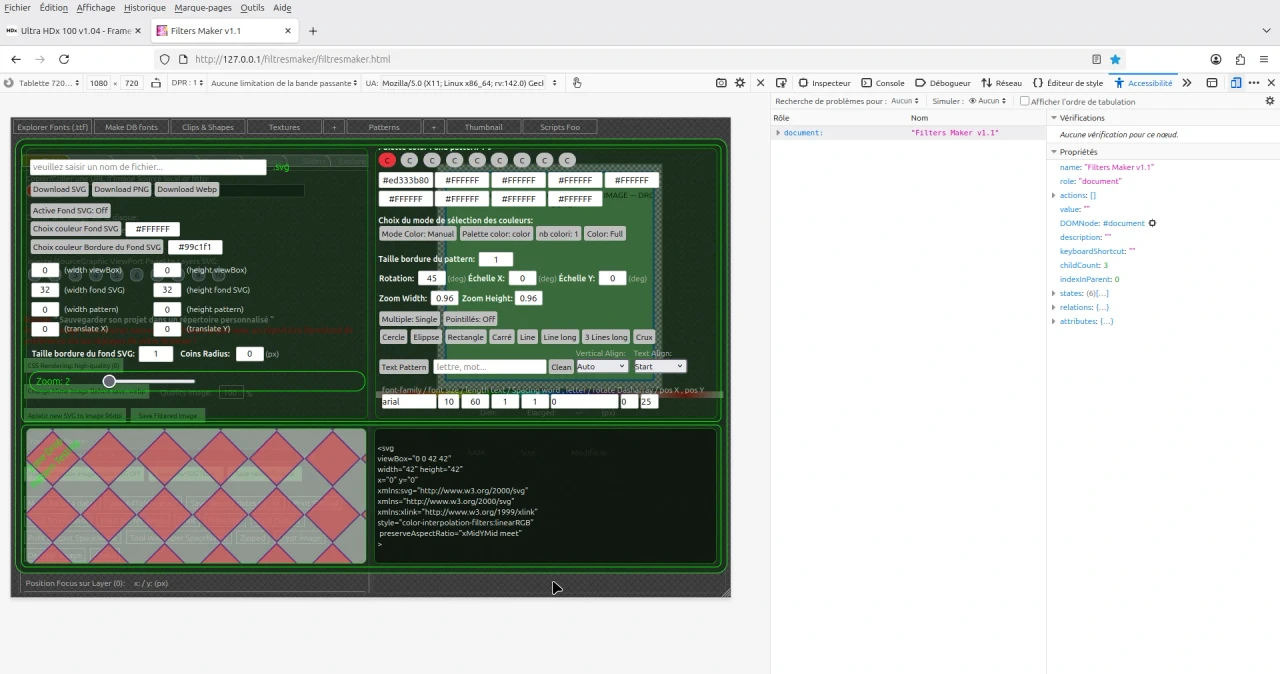1280x674 pixels.
Task: Open a new browser tab with plus
Action: pyautogui.click(x=313, y=31)
